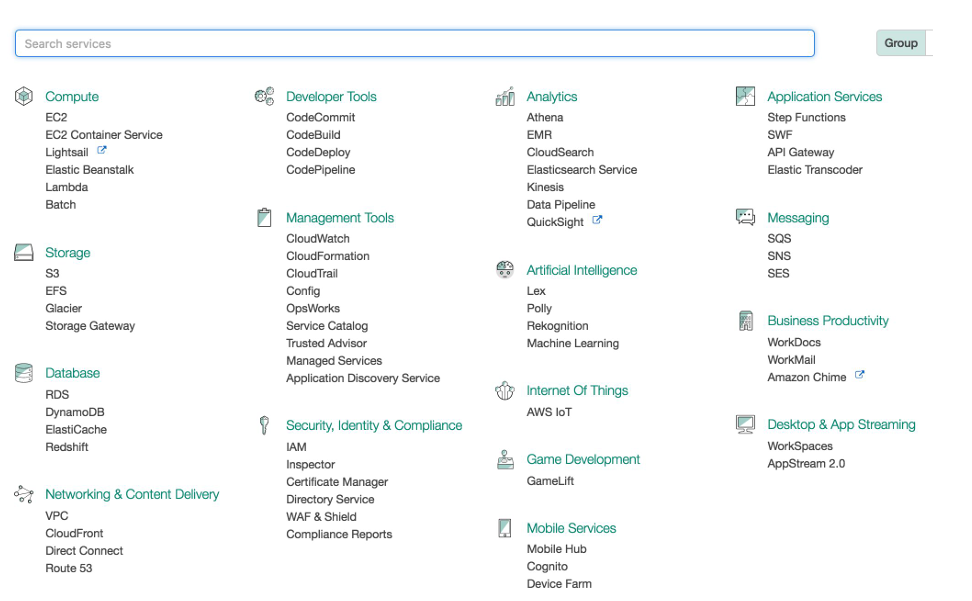Viewport: 972px width, 601px height.
Task: Open the Cognito service
Action: tap(547, 566)
